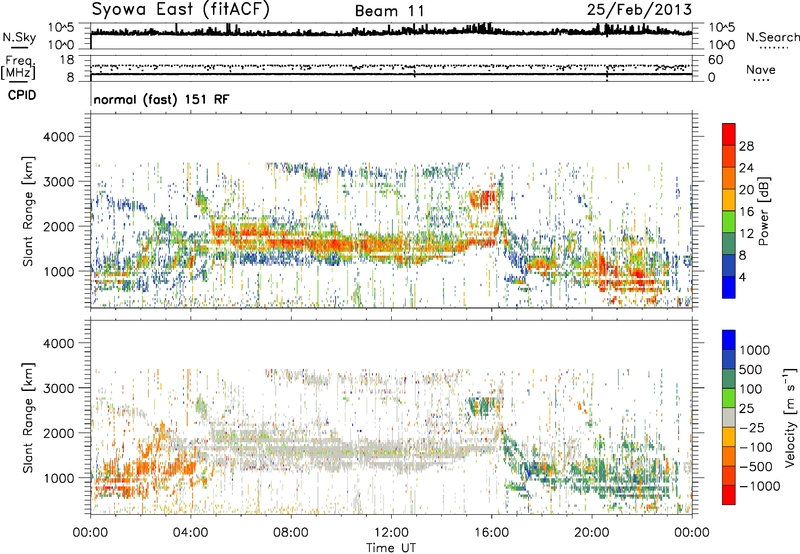Click the 'Freq. [MHz]' axis label
800x554 pixels.
[x=18, y=68]
